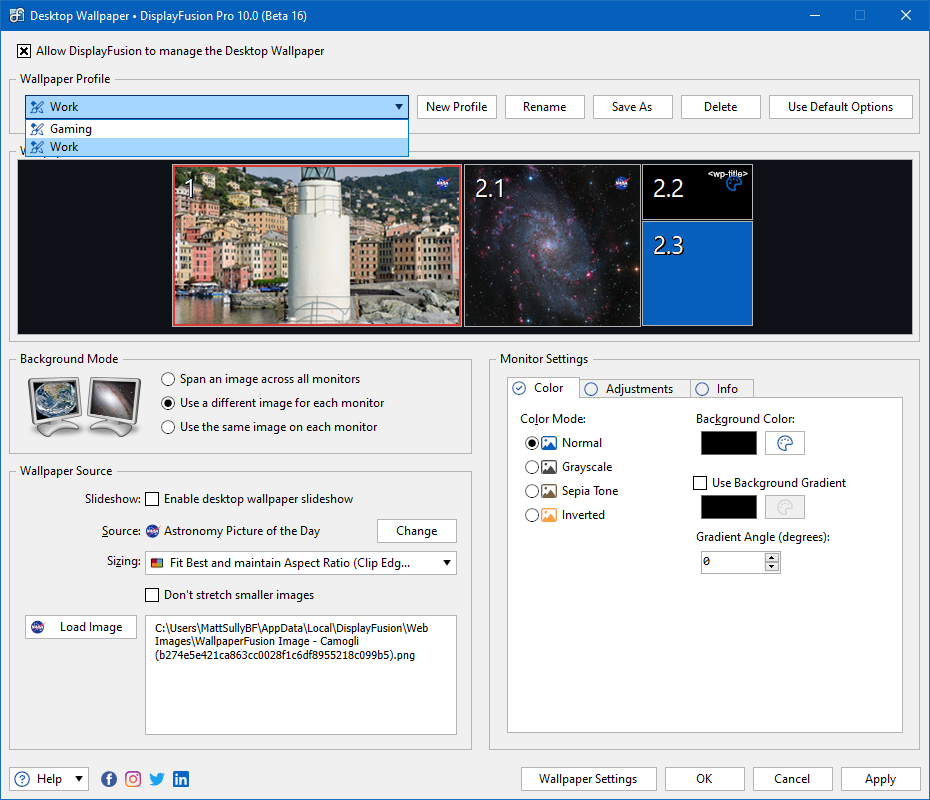Click the New Profile button
This screenshot has height=800, width=930.
457,107
